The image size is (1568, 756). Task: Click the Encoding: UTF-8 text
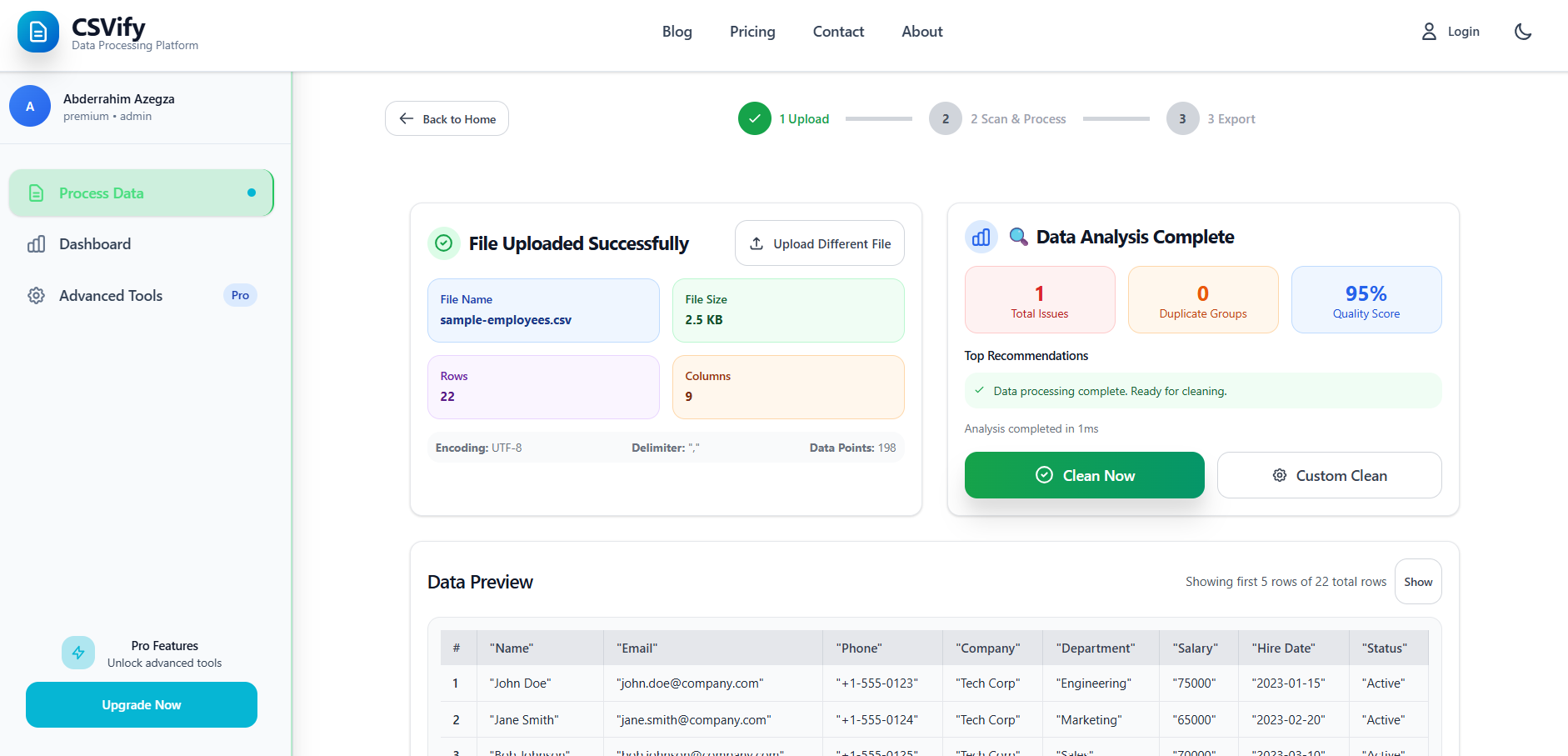click(x=478, y=448)
